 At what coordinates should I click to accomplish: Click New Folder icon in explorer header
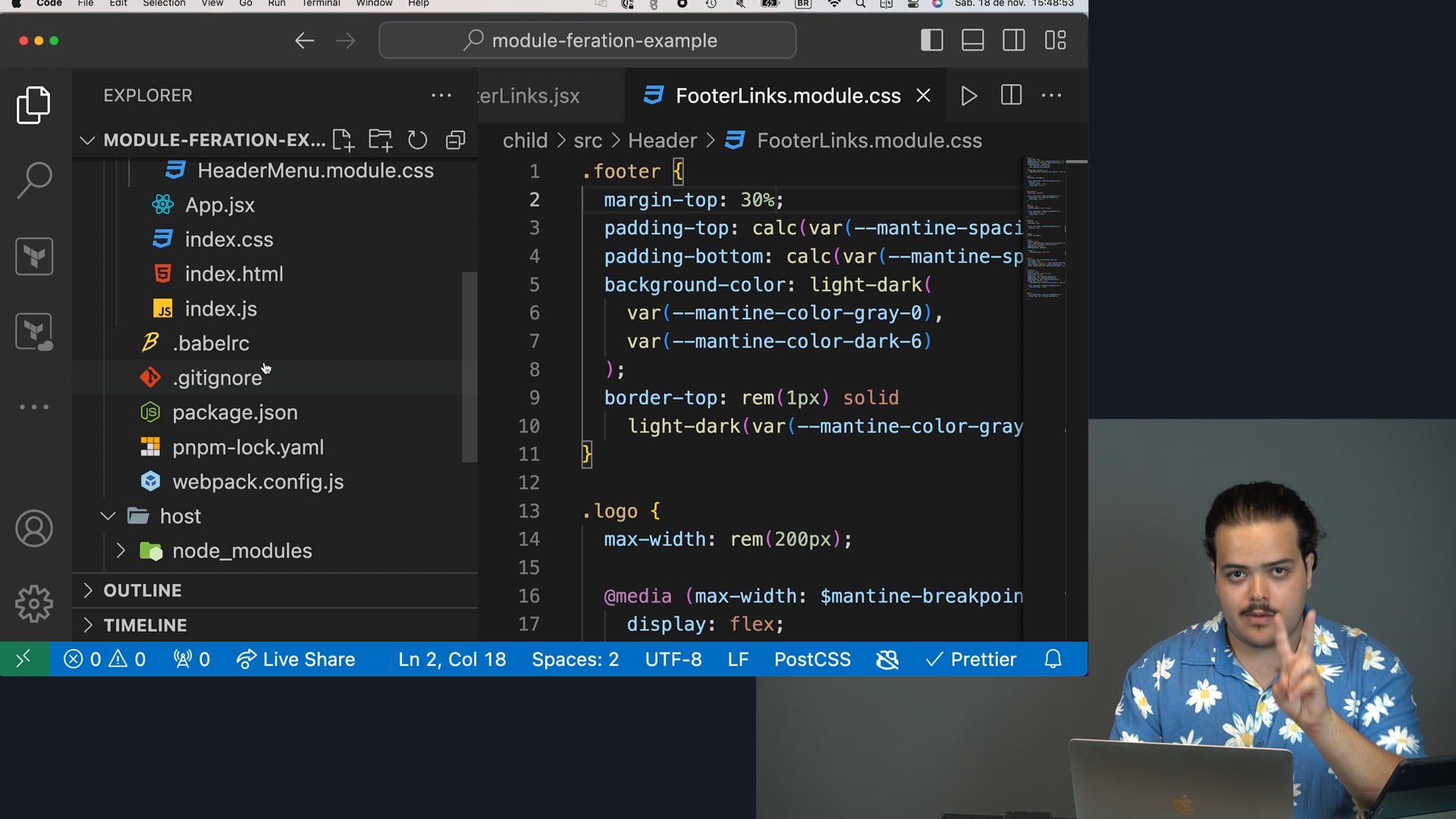pos(380,140)
